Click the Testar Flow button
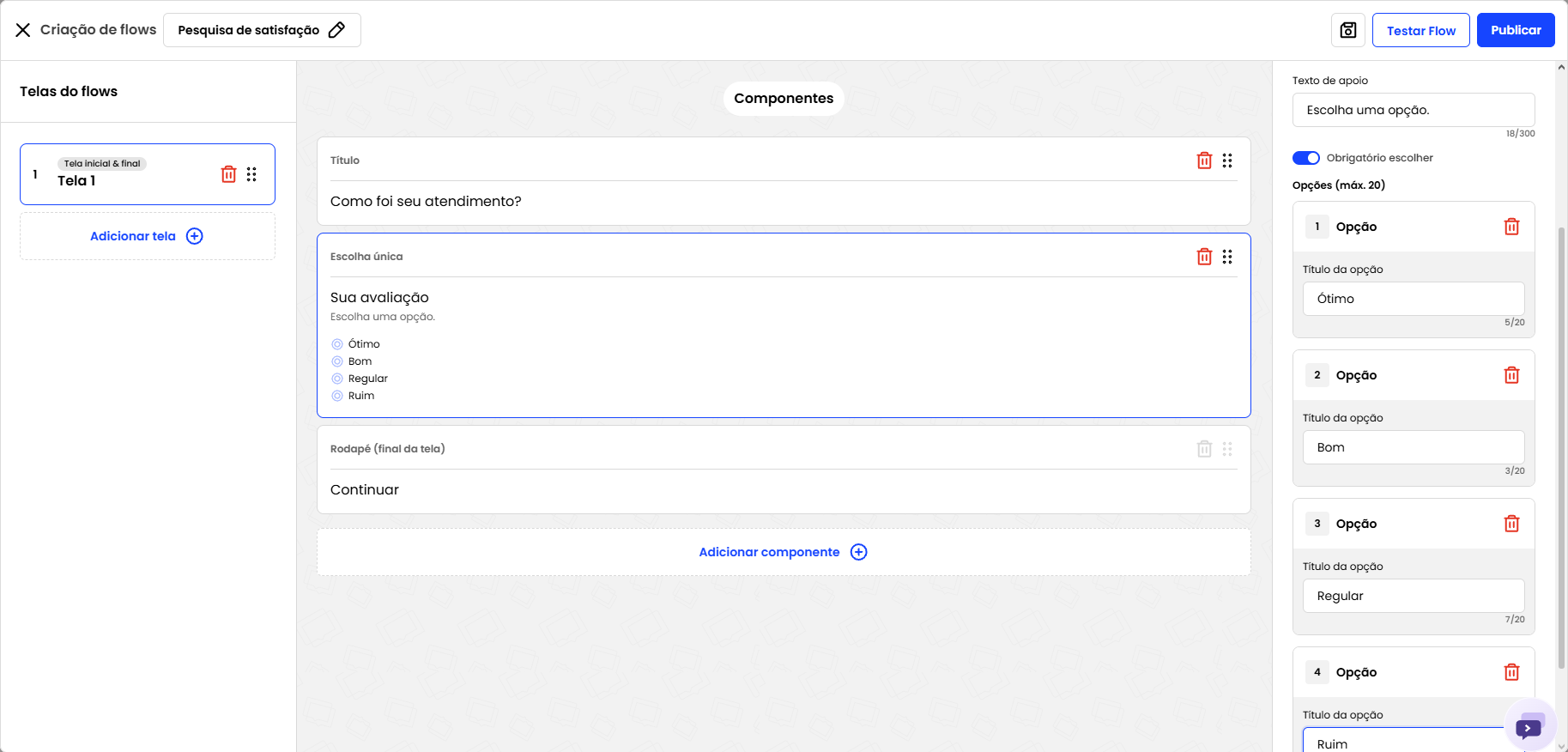The width and height of the screenshot is (1568, 752). click(x=1421, y=30)
